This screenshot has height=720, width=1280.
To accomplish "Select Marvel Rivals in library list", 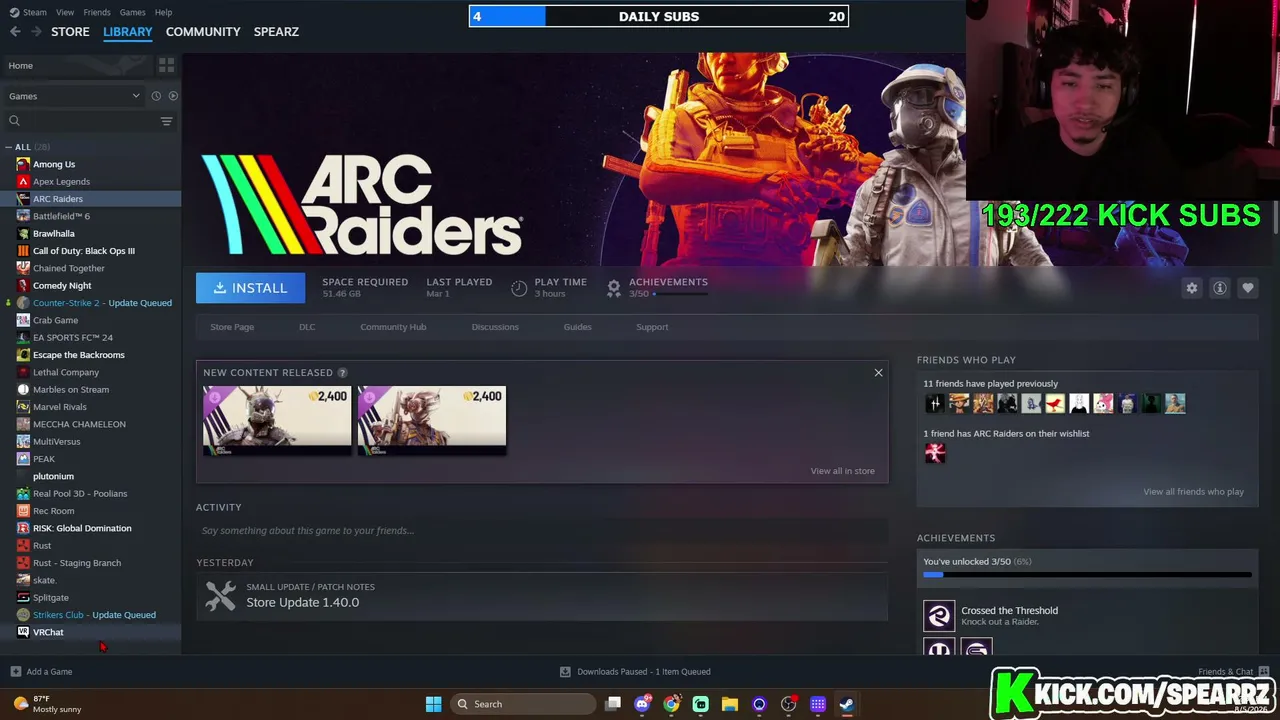I will 60,407.
